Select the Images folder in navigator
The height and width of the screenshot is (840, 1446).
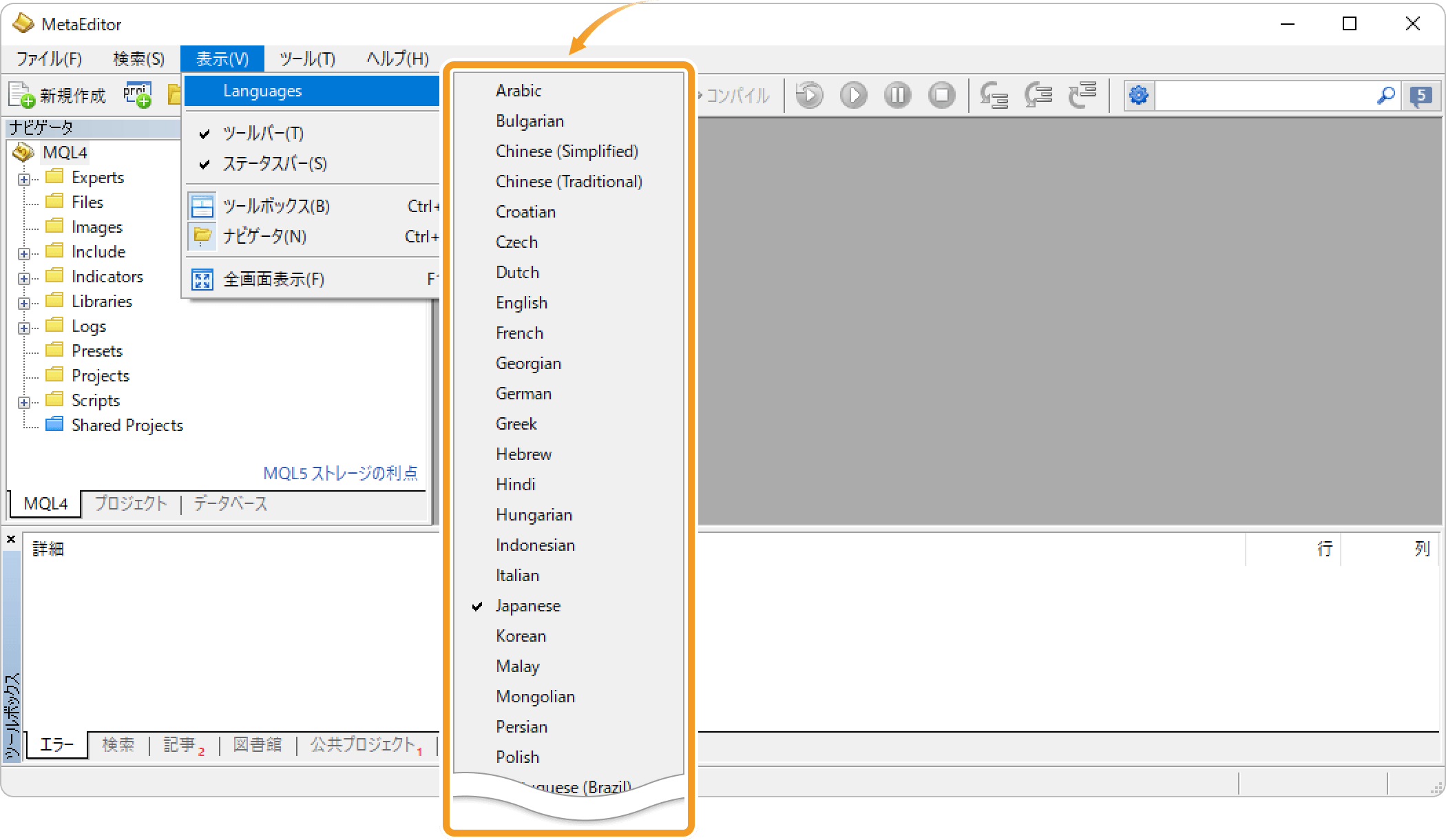click(97, 227)
